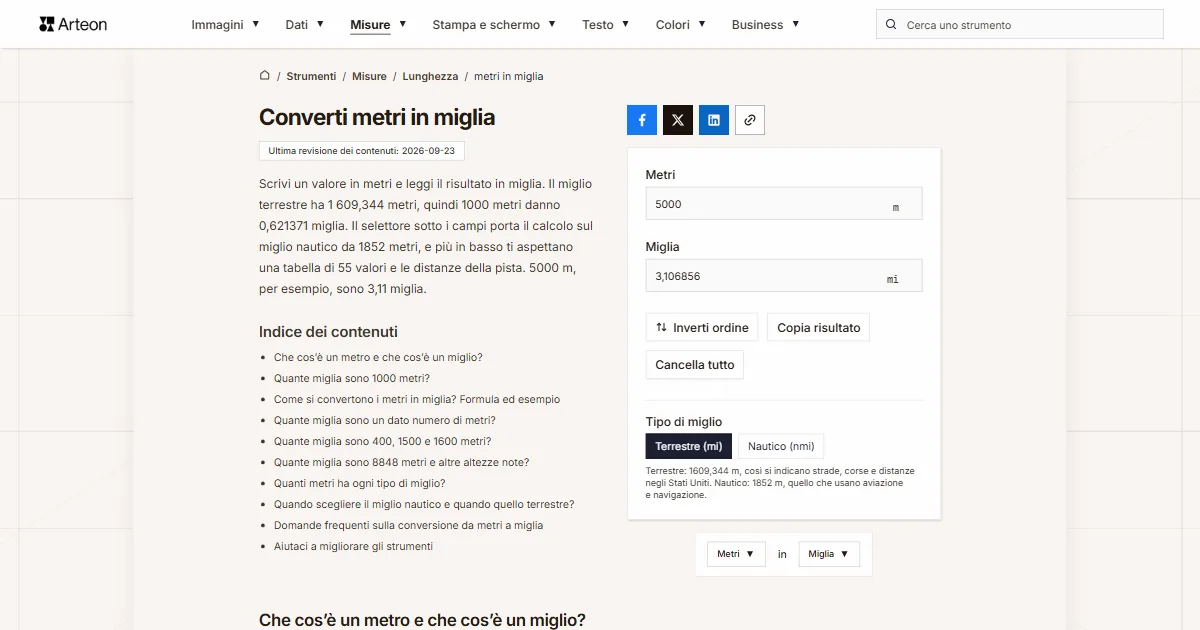The width and height of the screenshot is (1200, 630).
Task: Open the Immagini menu
Action: [225, 25]
